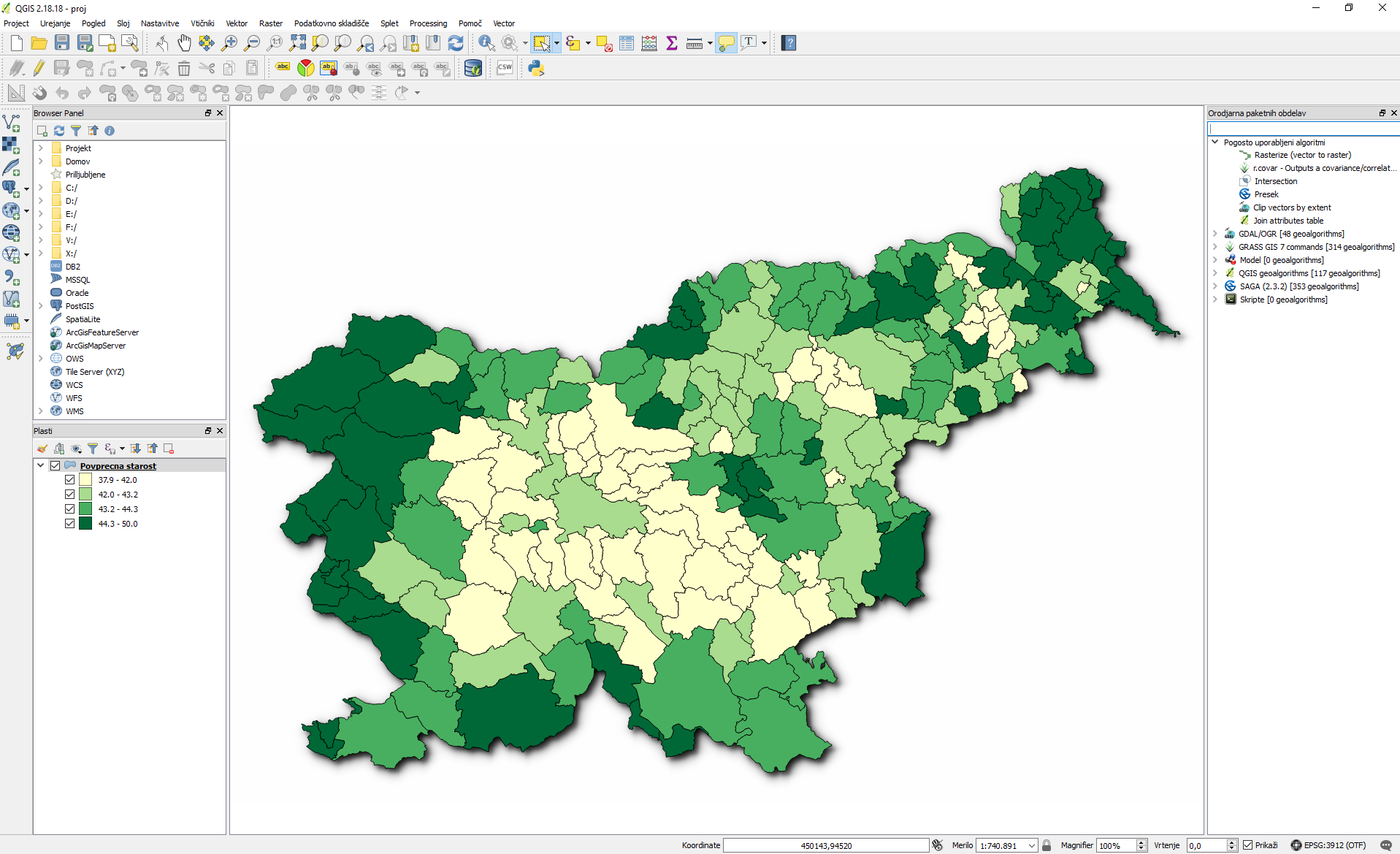Image resolution: width=1400 pixels, height=854 pixels.
Task: Click Zoom Full extent icon
Action: (297, 43)
